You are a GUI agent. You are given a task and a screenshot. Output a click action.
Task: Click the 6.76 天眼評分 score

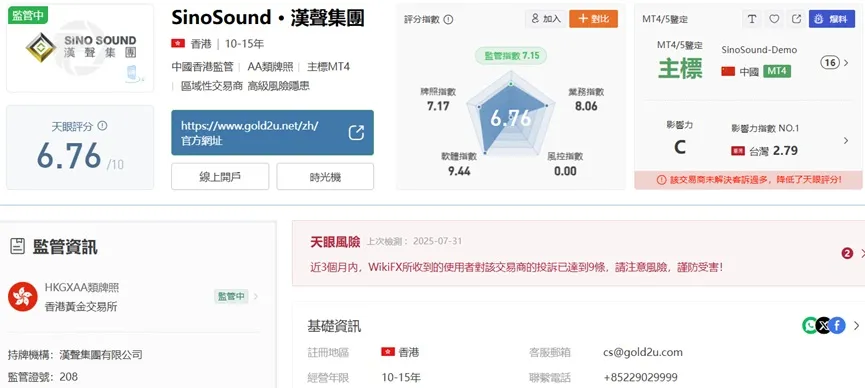coord(69,156)
